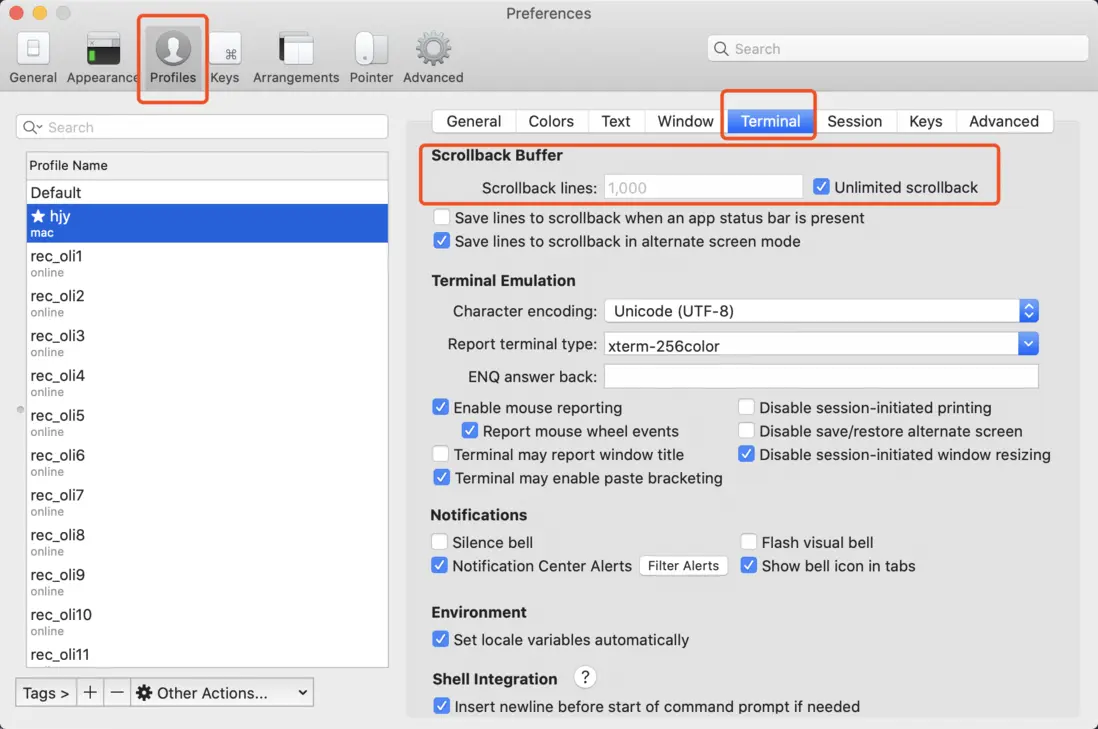Click the ENQ answer back field

821,377
